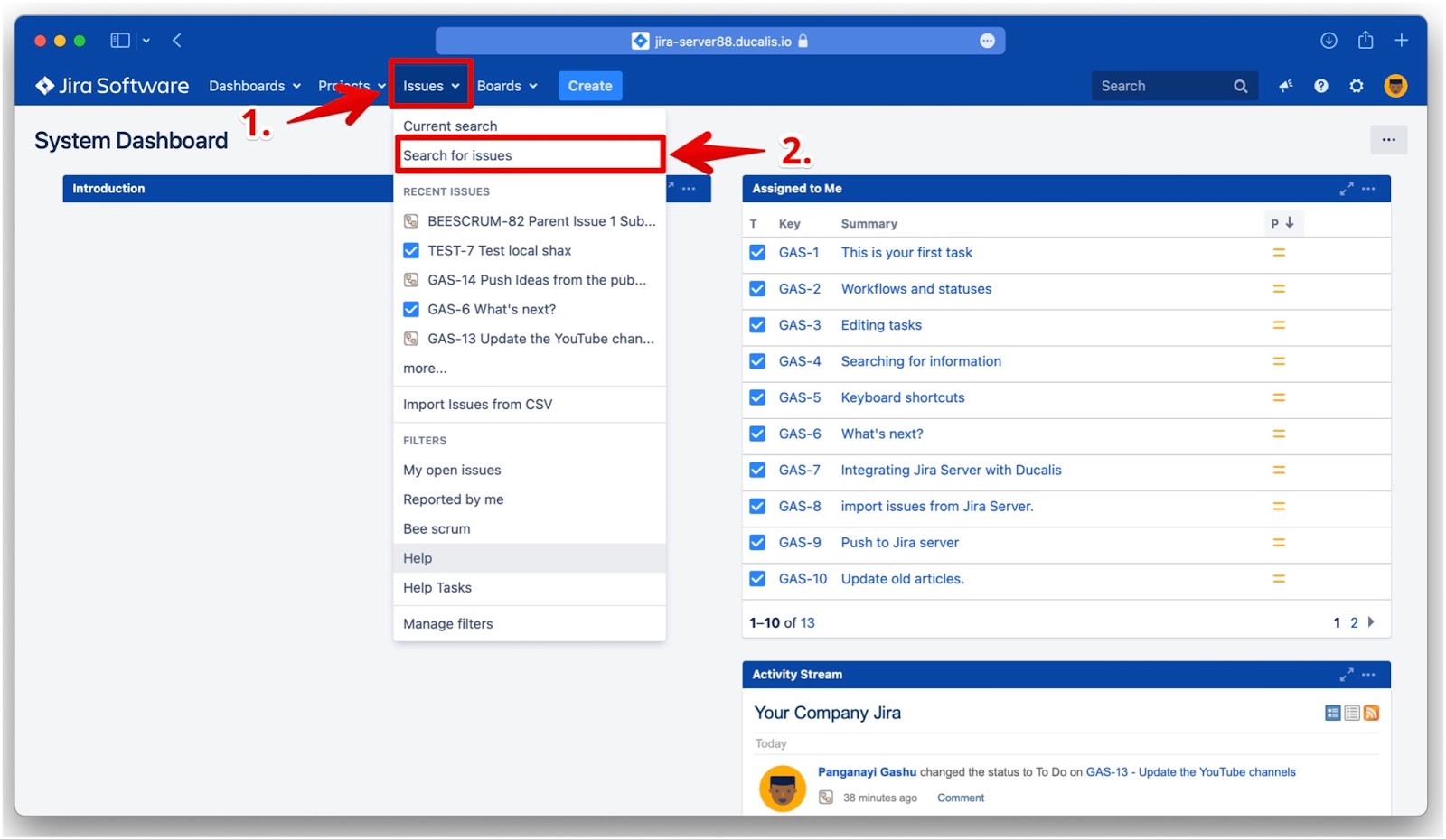
Task: Open recent issue GAS-14 Push Ideas
Action: (x=530, y=280)
